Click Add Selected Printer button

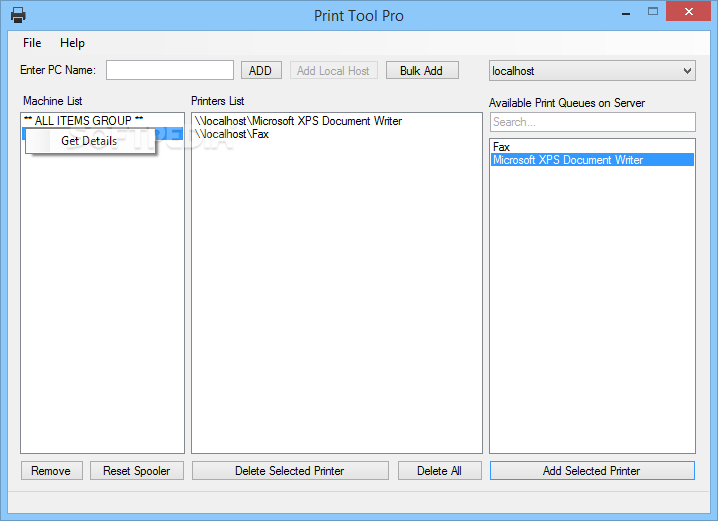(x=592, y=471)
